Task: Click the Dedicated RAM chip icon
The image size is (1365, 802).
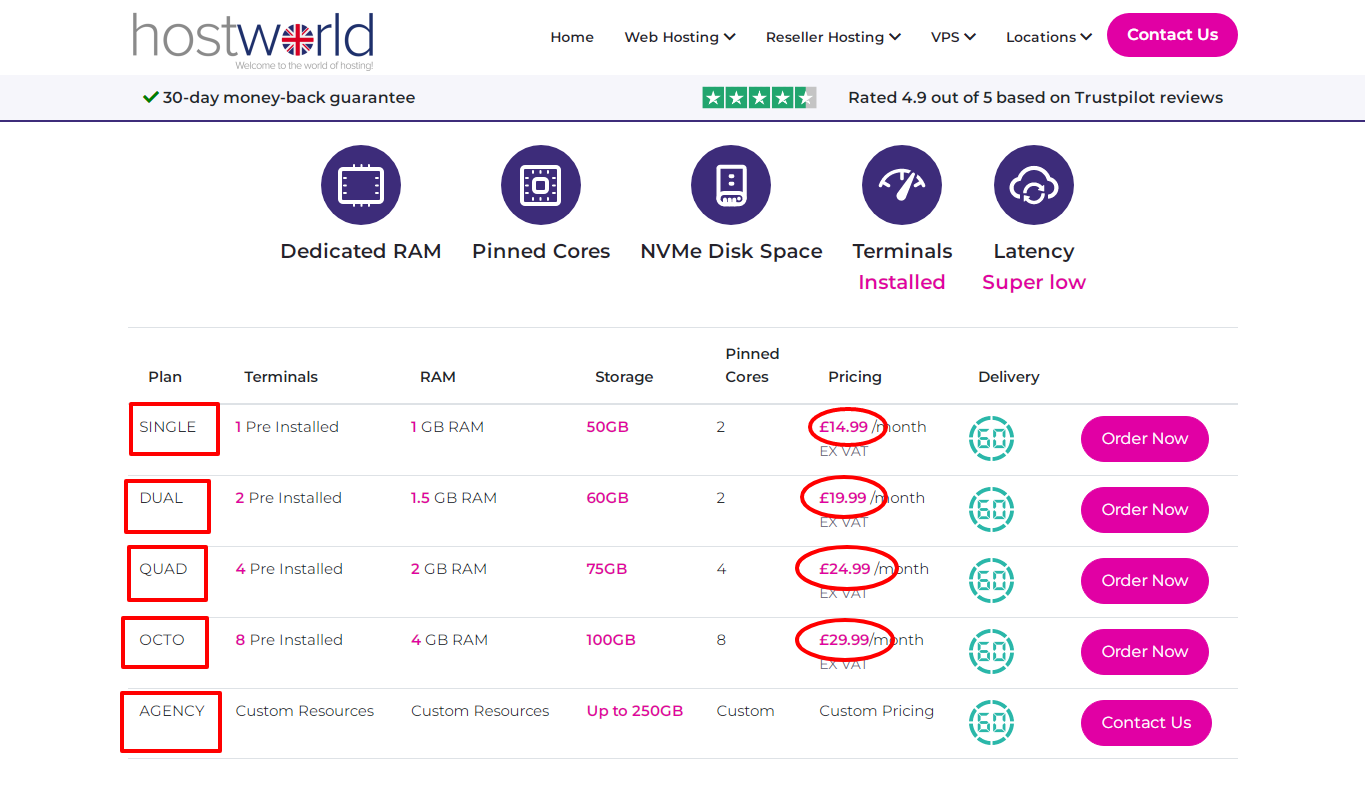Action: click(361, 186)
